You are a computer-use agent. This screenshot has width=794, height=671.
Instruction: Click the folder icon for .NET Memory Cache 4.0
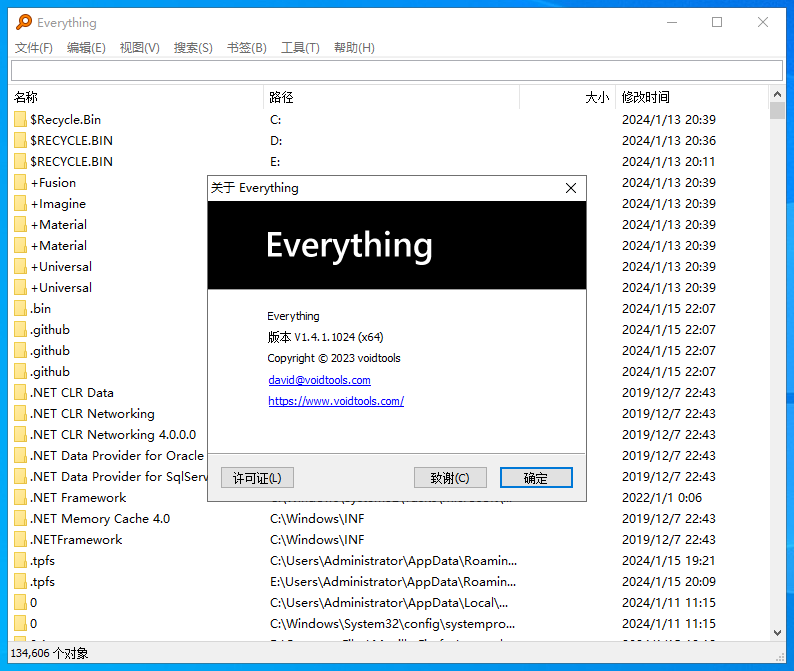pyautogui.click(x=20, y=519)
